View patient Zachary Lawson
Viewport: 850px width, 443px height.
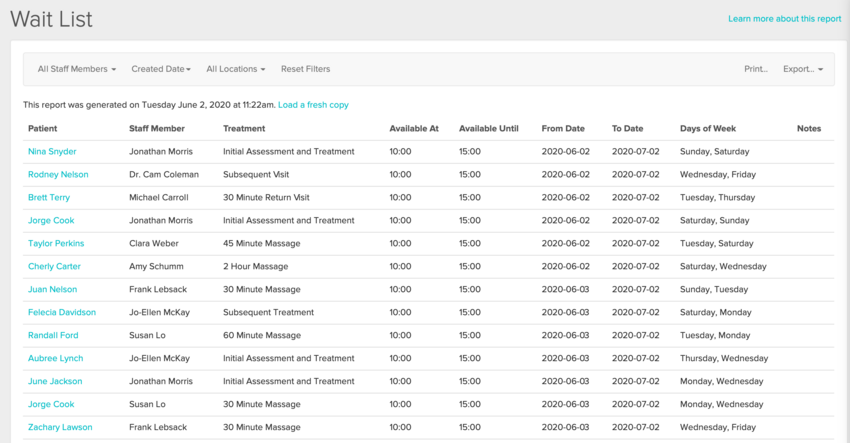pyautogui.click(x=60, y=428)
